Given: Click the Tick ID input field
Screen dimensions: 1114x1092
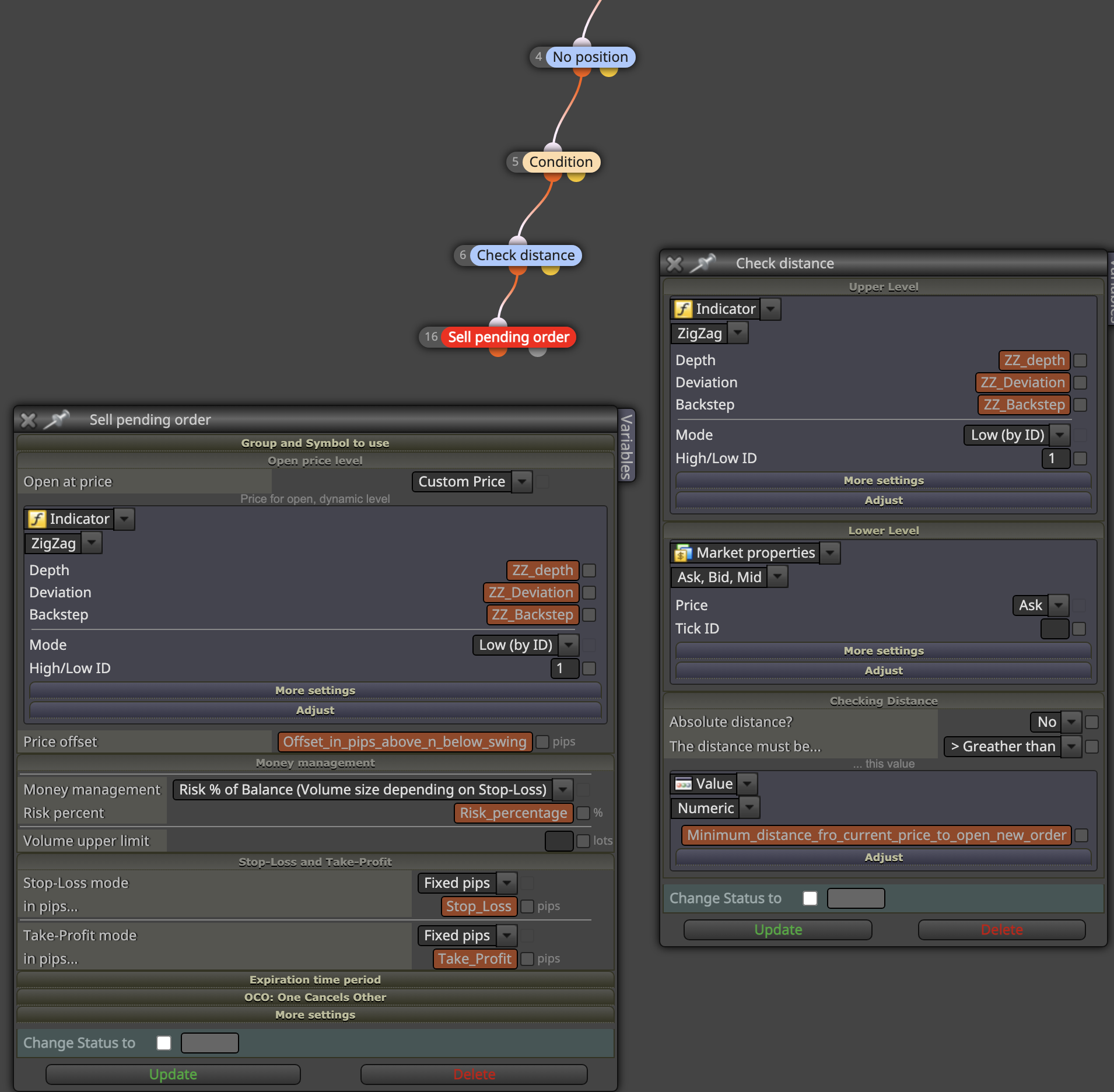Looking at the screenshot, I should coord(1055,628).
